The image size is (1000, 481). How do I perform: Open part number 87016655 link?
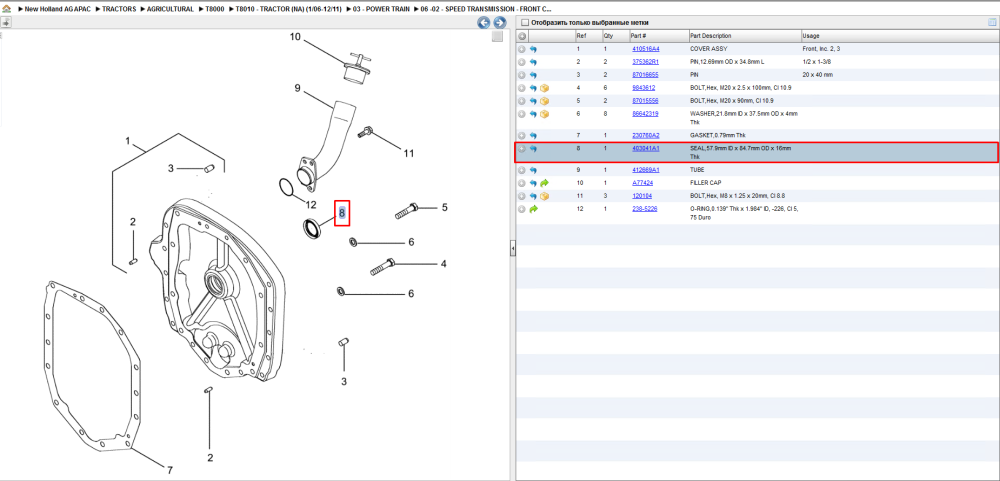645,75
